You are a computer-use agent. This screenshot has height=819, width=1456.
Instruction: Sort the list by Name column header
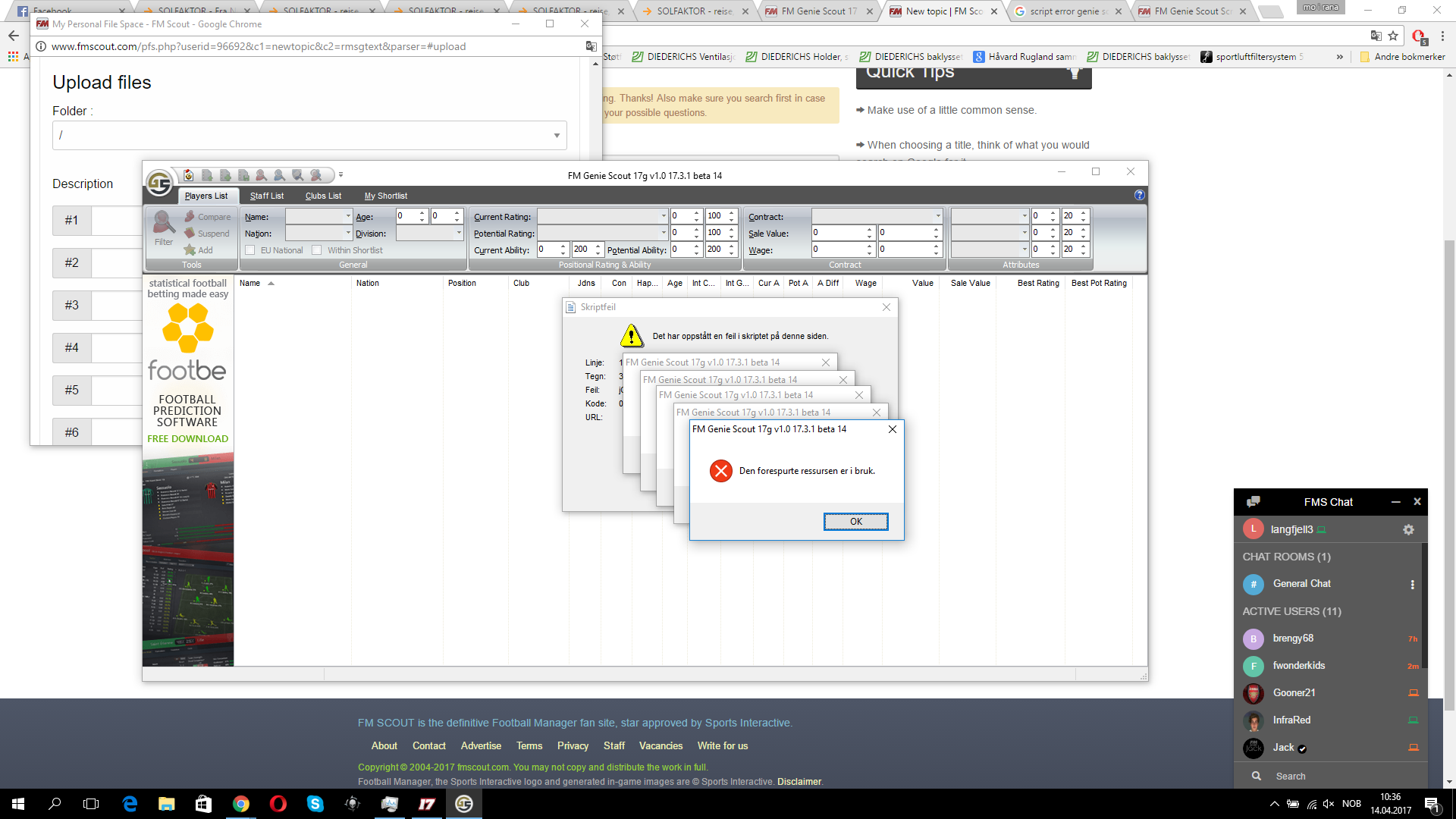pos(250,284)
